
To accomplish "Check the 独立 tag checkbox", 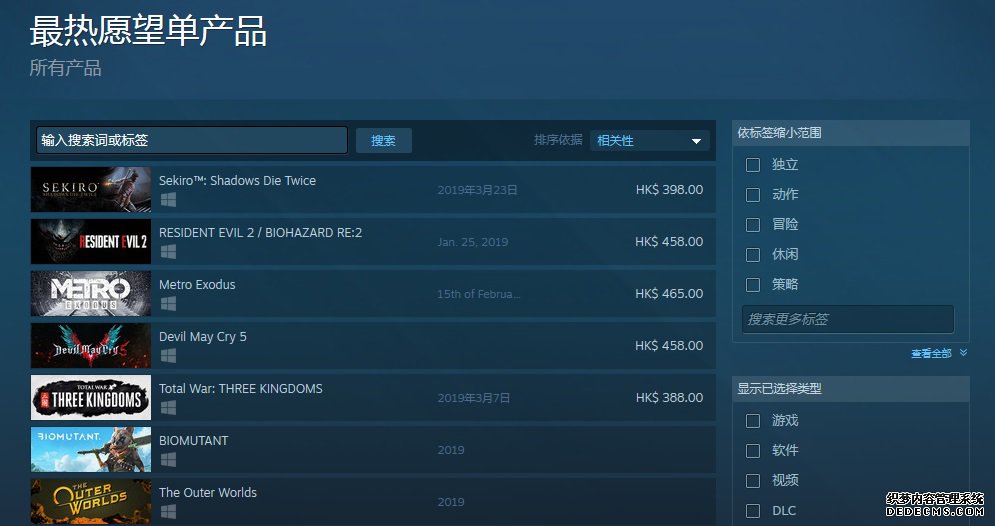I will click(753, 165).
